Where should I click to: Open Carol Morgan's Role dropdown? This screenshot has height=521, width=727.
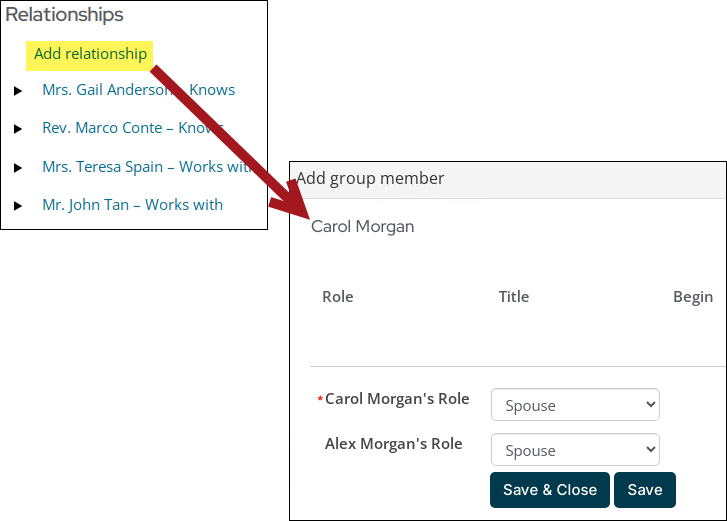575,405
